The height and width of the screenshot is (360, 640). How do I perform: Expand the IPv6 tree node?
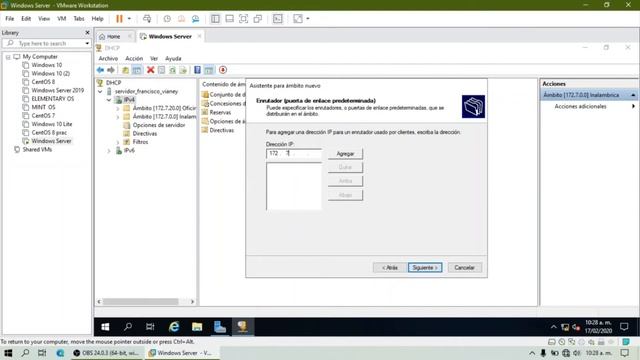109,151
